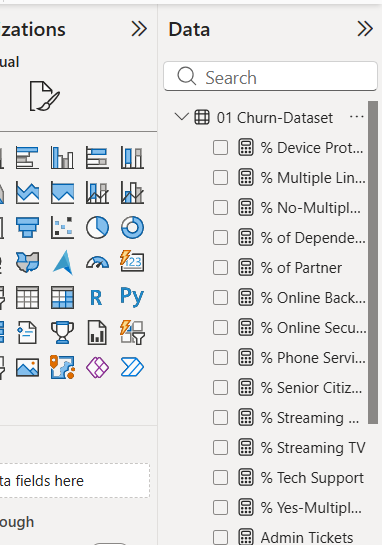Click the 01 Churn-Dataset table name
The image size is (382, 545).
coord(275,117)
